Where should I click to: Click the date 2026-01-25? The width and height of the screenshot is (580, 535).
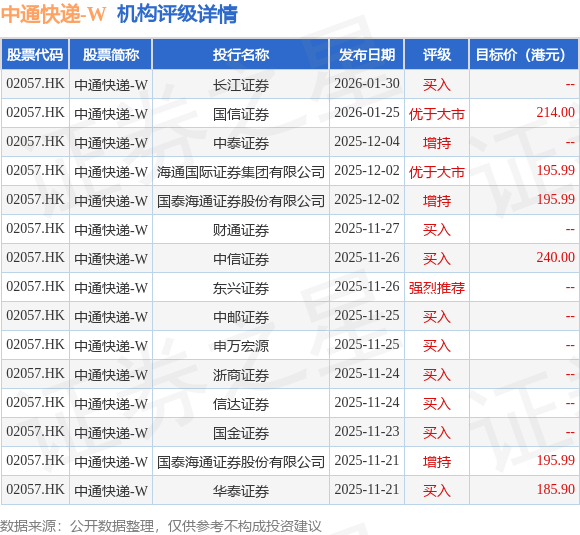click(367, 112)
